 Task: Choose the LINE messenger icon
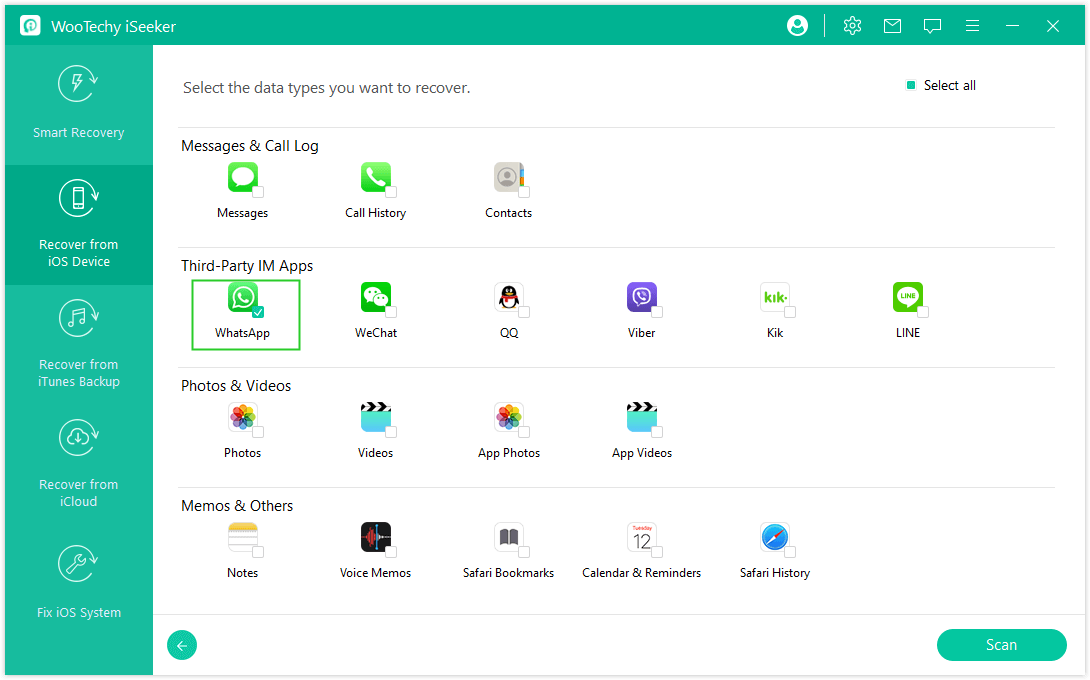coord(907,297)
